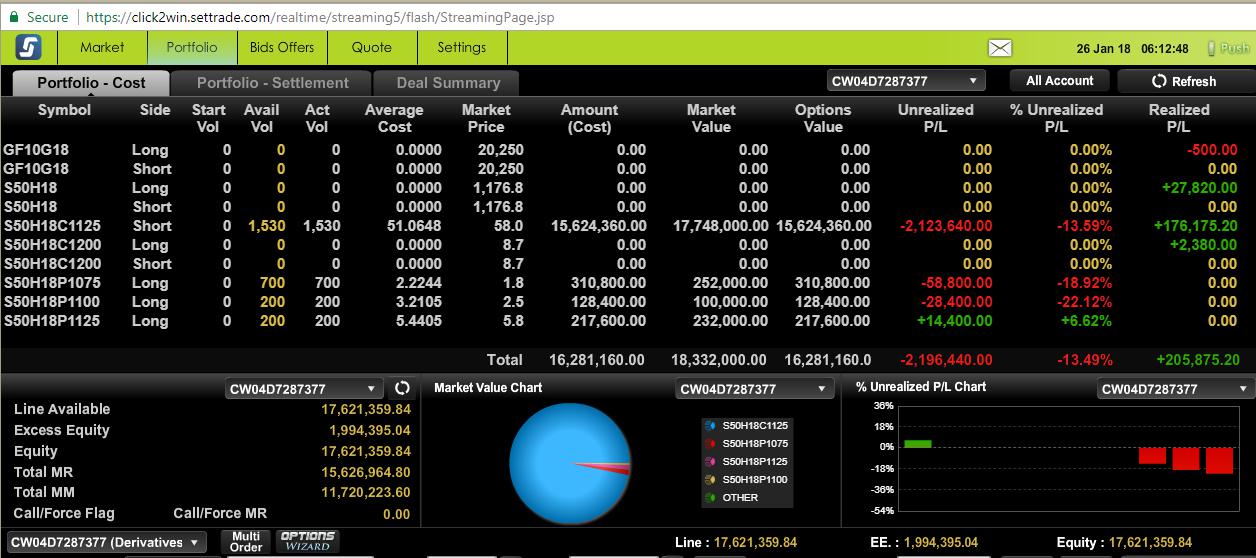The width and height of the screenshot is (1256, 558).
Task: Expand the portfolio account dropdown CW04D7287377
Action: click(906, 81)
